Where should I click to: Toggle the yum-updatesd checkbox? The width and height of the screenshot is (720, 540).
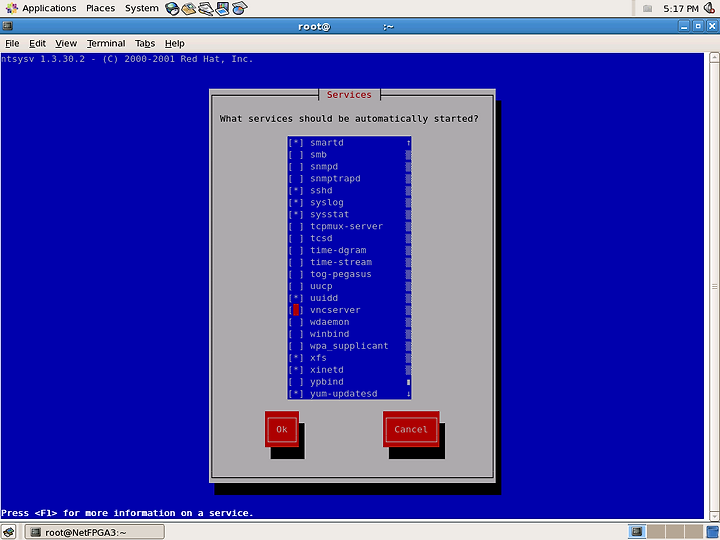coord(296,394)
